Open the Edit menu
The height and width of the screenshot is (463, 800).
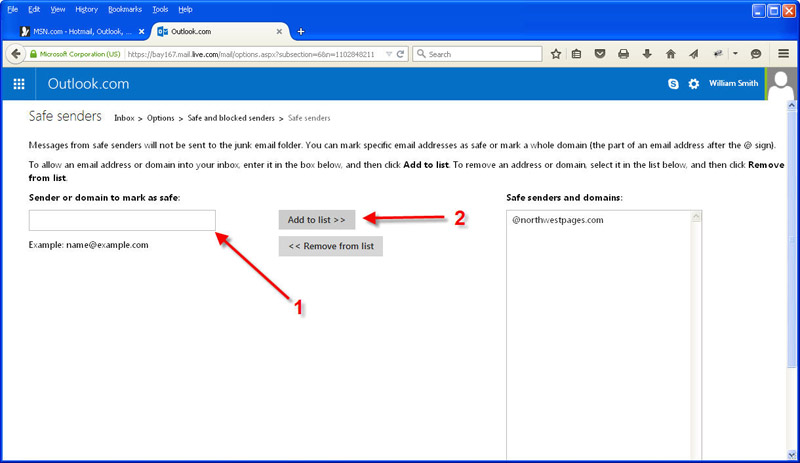pyautogui.click(x=34, y=9)
